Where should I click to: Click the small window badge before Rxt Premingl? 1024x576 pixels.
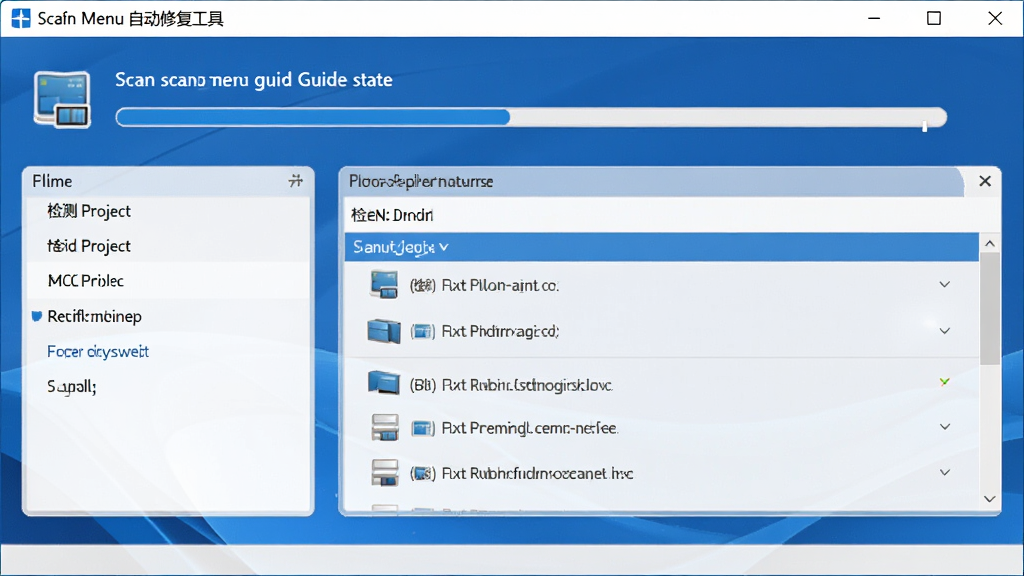click(x=423, y=428)
